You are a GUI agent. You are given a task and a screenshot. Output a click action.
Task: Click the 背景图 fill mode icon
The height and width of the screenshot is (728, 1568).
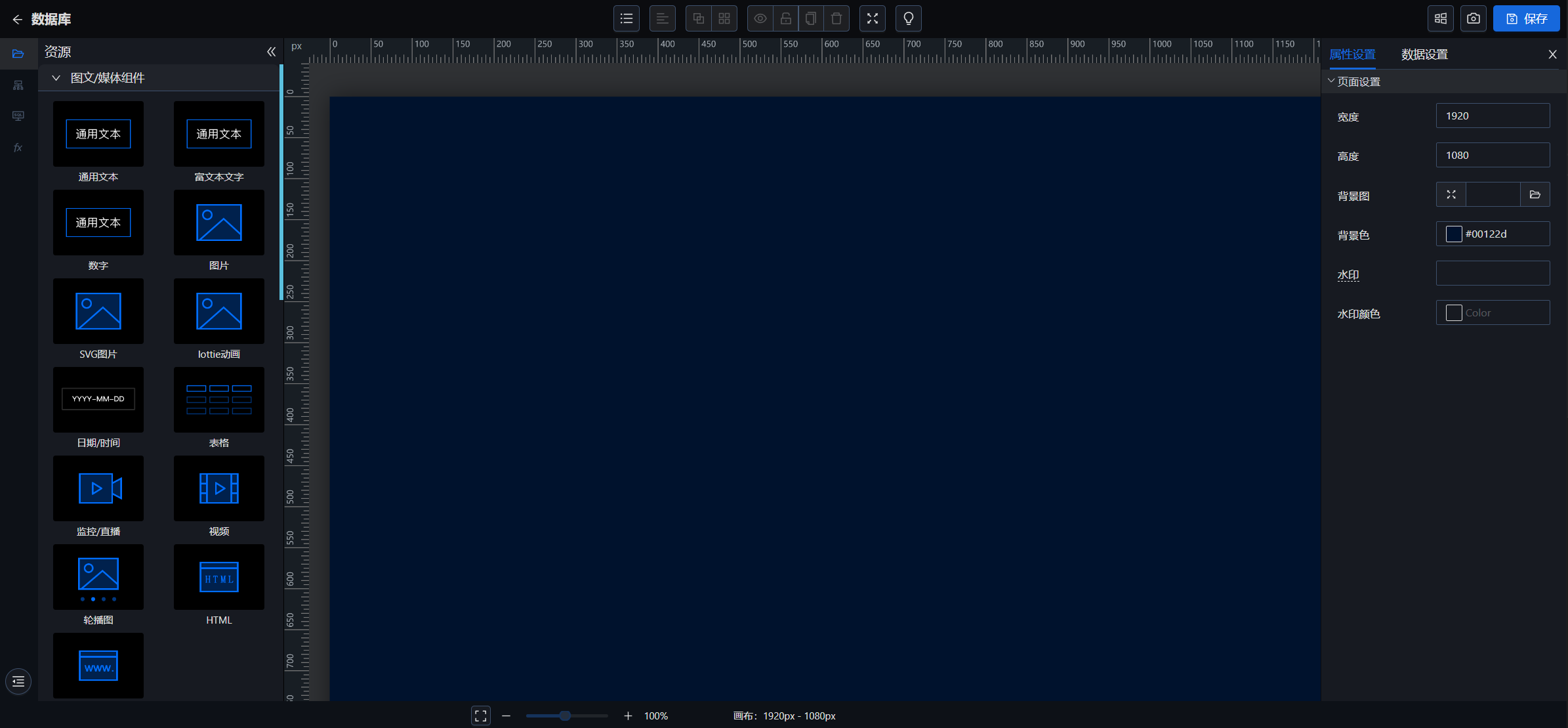point(1451,194)
